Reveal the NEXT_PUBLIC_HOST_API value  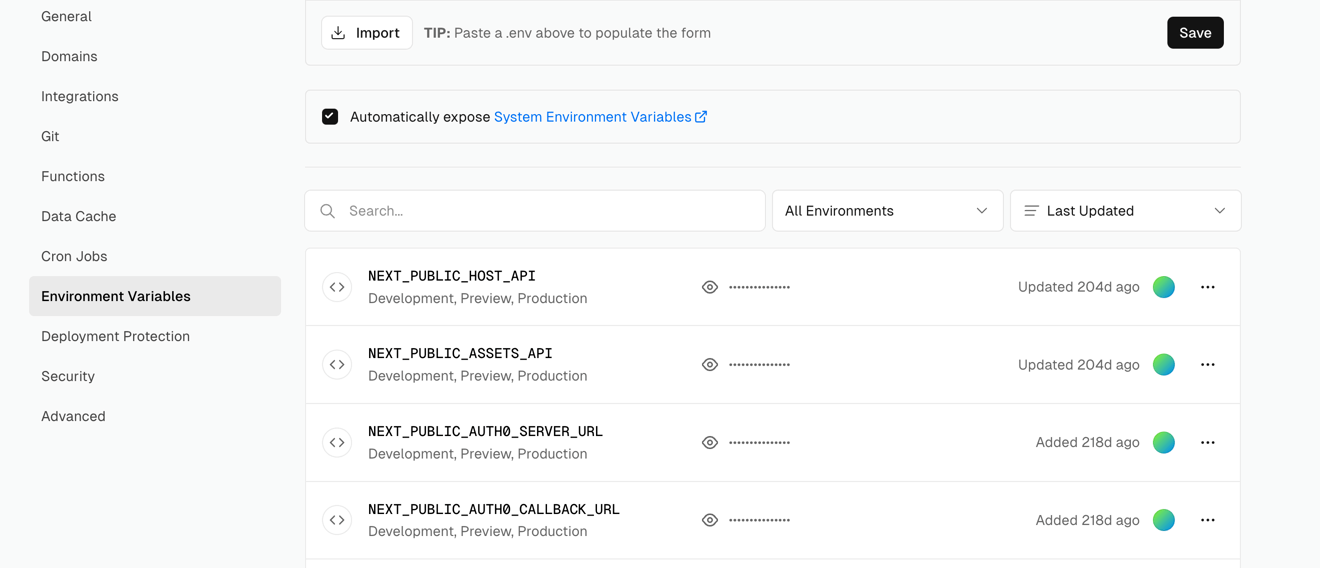click(710, 287)
